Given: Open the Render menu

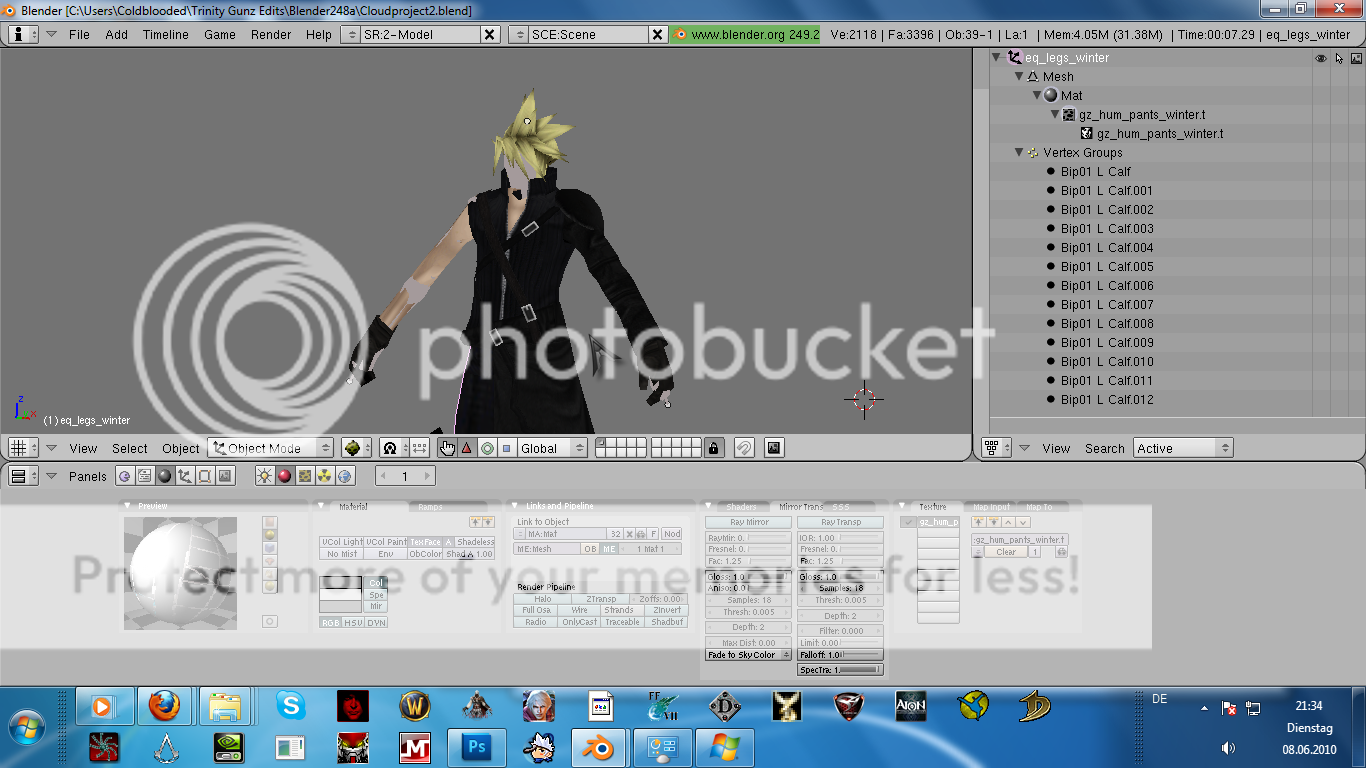Looking at the screenshot, I should 271,34.
